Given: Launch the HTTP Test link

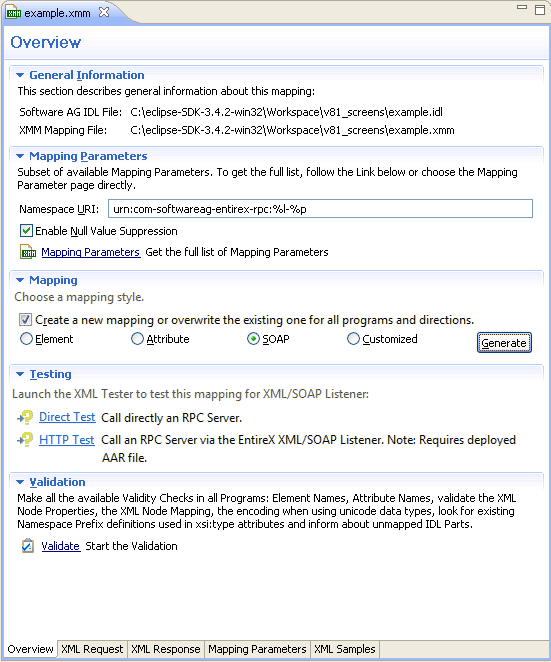Looking at the screenshot, I should pos(67,440).
